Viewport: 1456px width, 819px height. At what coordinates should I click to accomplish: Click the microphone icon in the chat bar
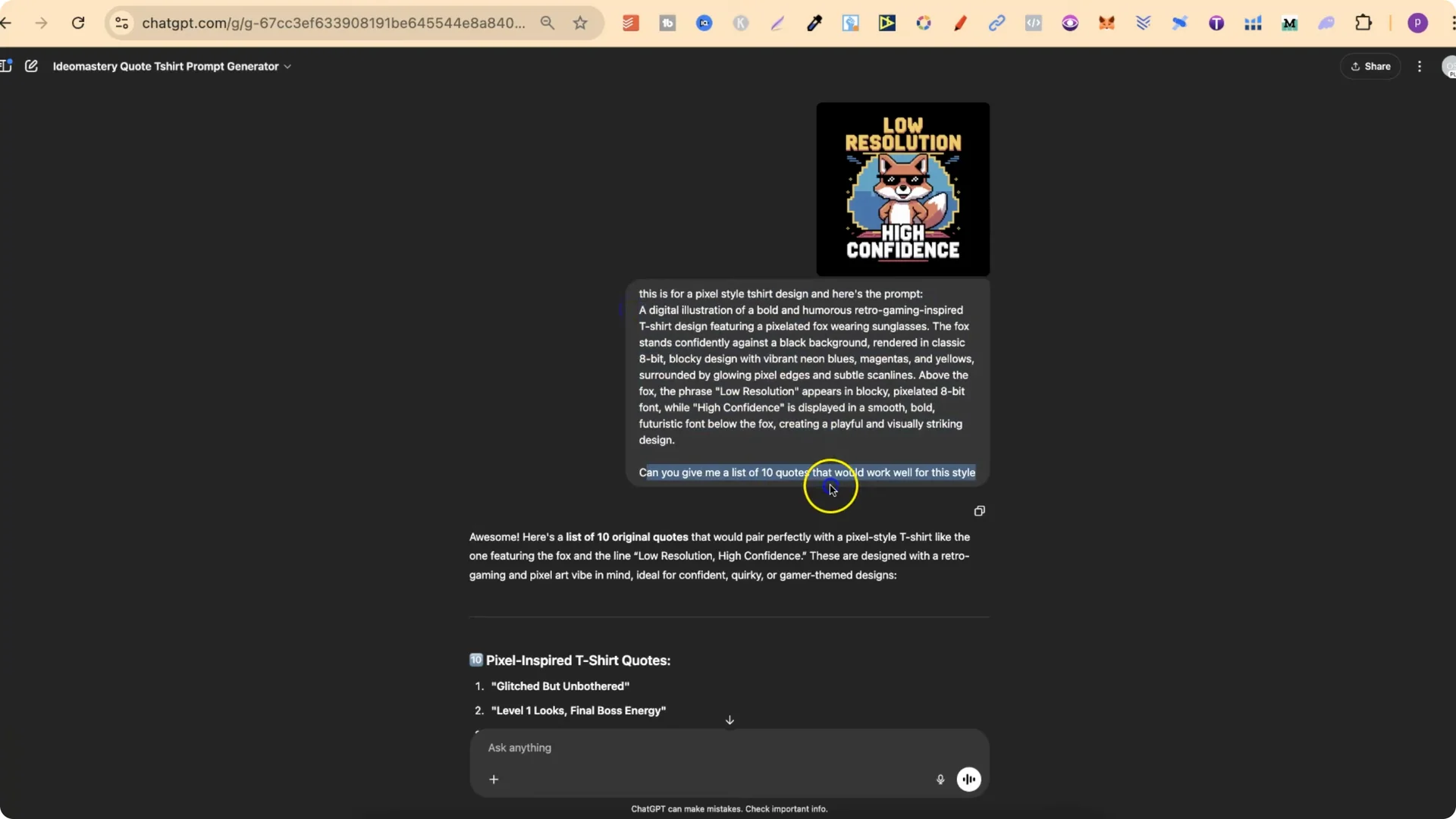[940, 780]
